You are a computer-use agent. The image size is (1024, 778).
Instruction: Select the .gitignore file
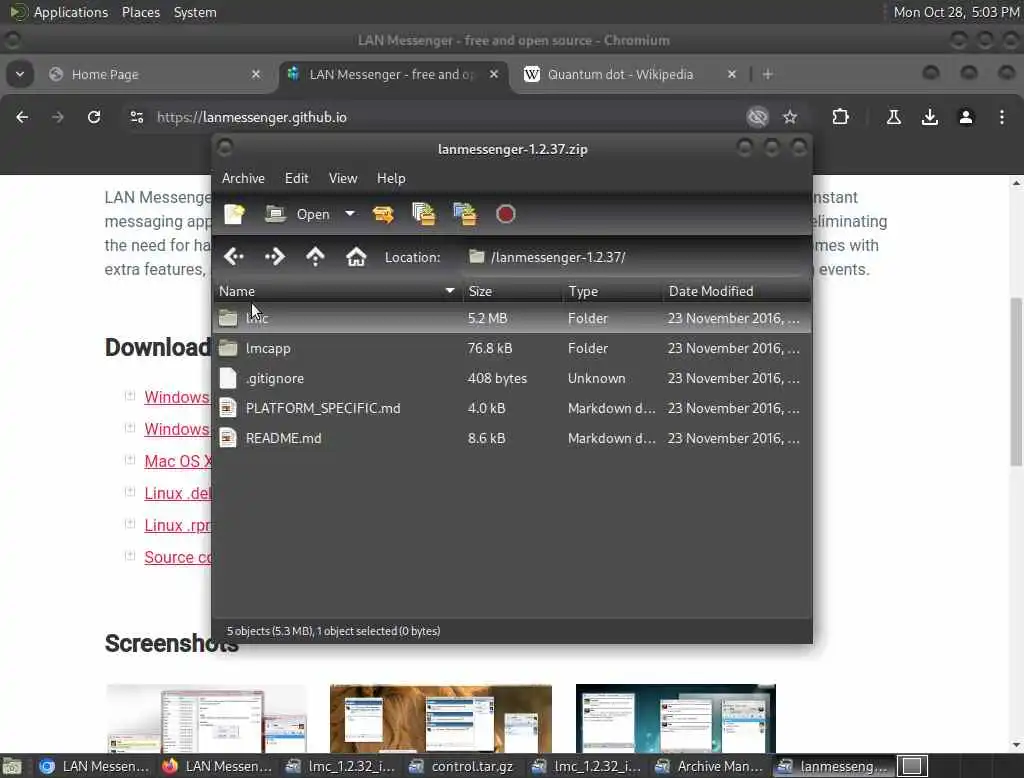tap(513, 378)
